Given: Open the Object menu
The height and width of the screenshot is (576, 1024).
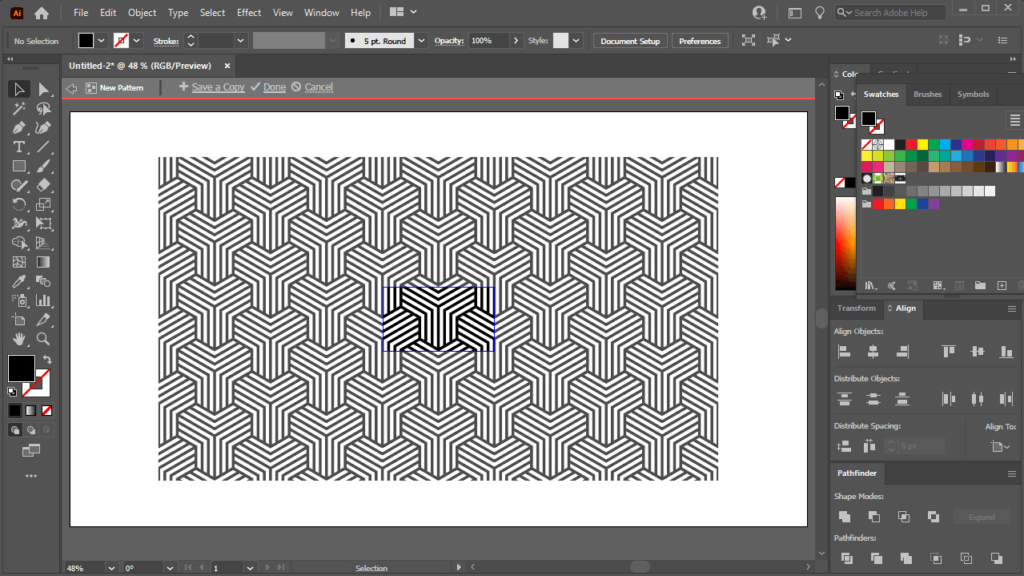Looking at the screenshot, I should pyautogui.click(x=141, y=12).
